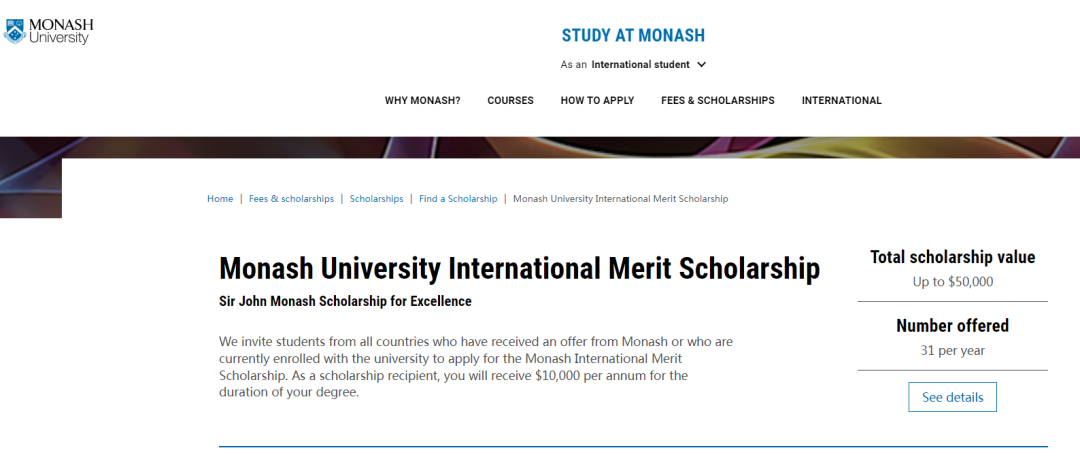
Task: Go to Fees & Scholarships menu
Action: point(717,100)
